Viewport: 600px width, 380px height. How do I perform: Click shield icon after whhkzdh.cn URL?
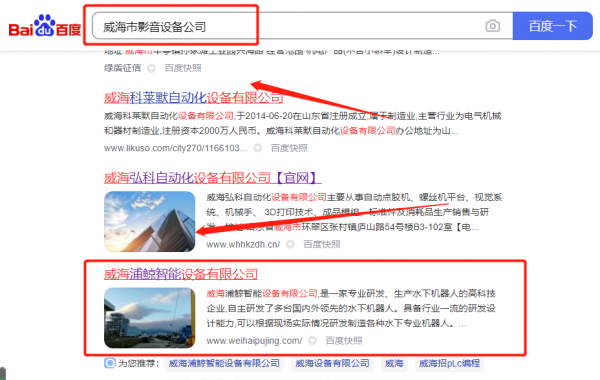tap(290, 244)
